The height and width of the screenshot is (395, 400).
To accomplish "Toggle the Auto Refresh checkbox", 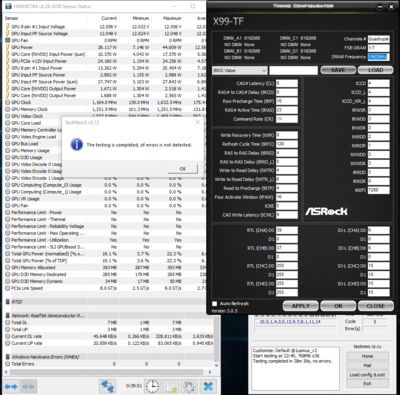I will pyautogui.click(x=215, y=304).
